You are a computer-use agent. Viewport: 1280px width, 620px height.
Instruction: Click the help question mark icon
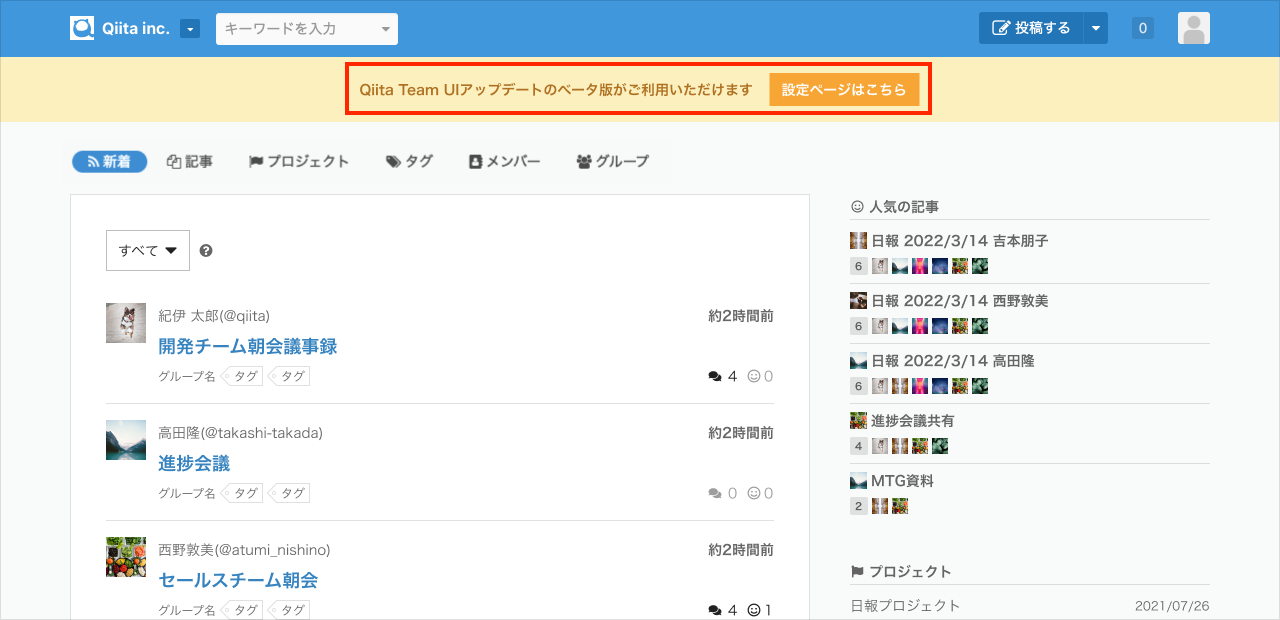tap(206, 250)
